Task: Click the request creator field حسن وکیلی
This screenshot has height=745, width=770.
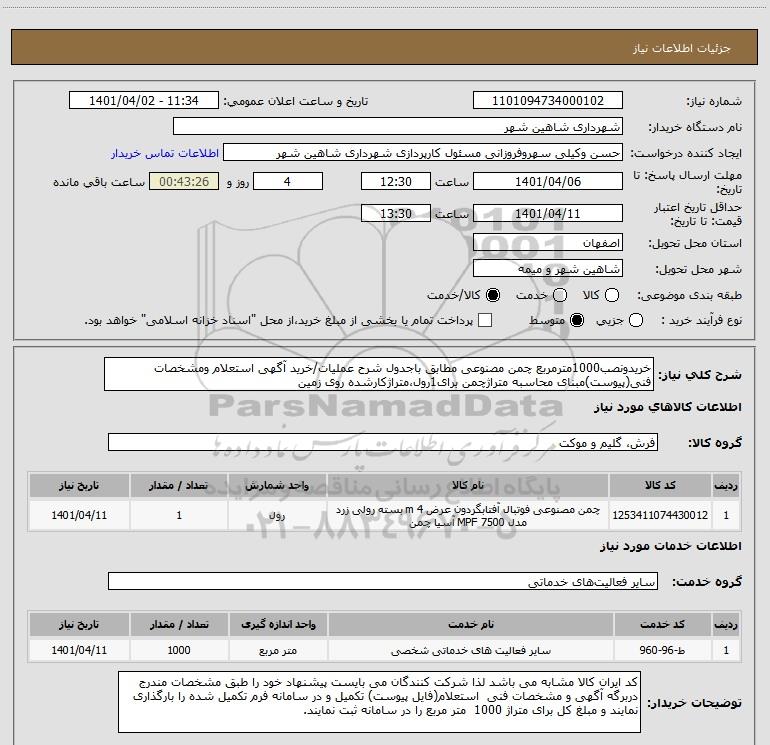Action: coord(423,153)
